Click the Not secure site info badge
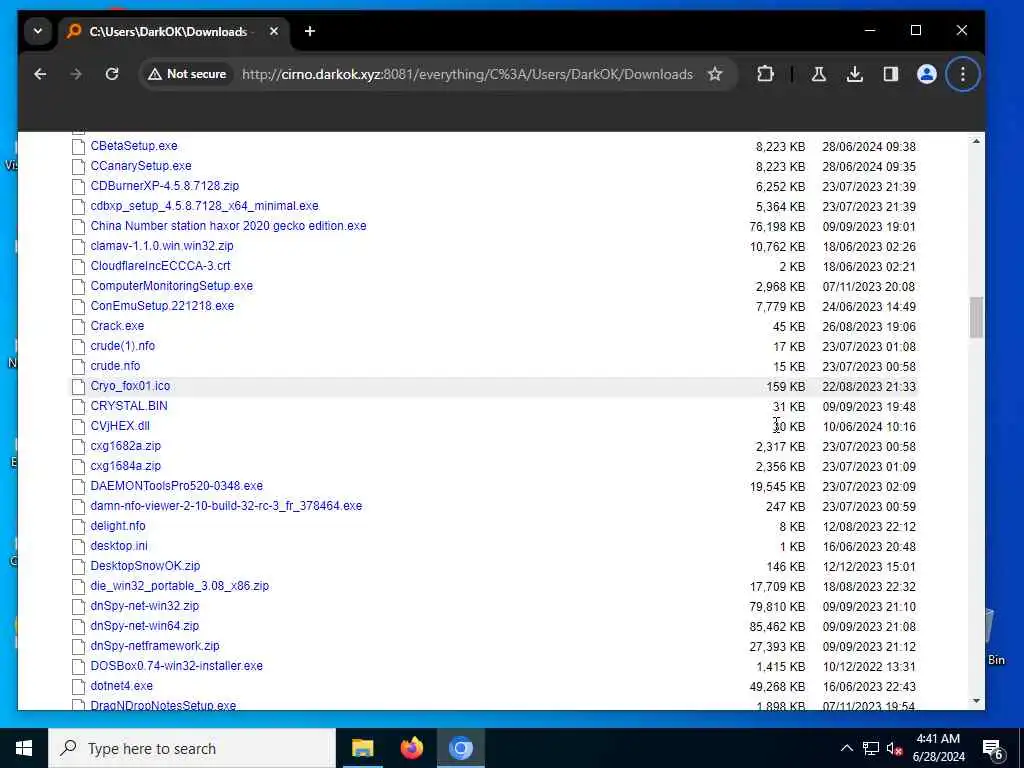This screenshot has width=1024, height=768. 187,74
